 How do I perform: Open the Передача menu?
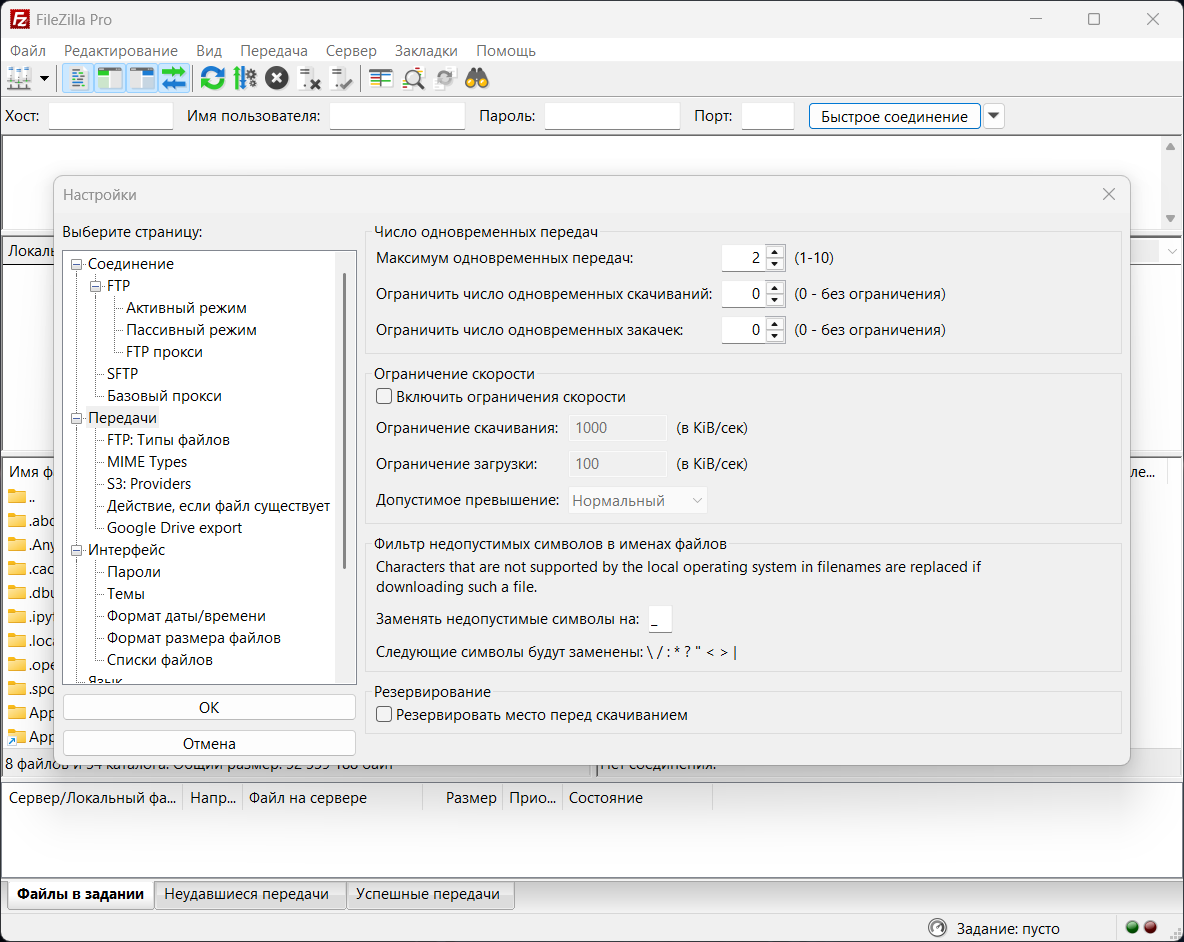(x=274, y=51)
